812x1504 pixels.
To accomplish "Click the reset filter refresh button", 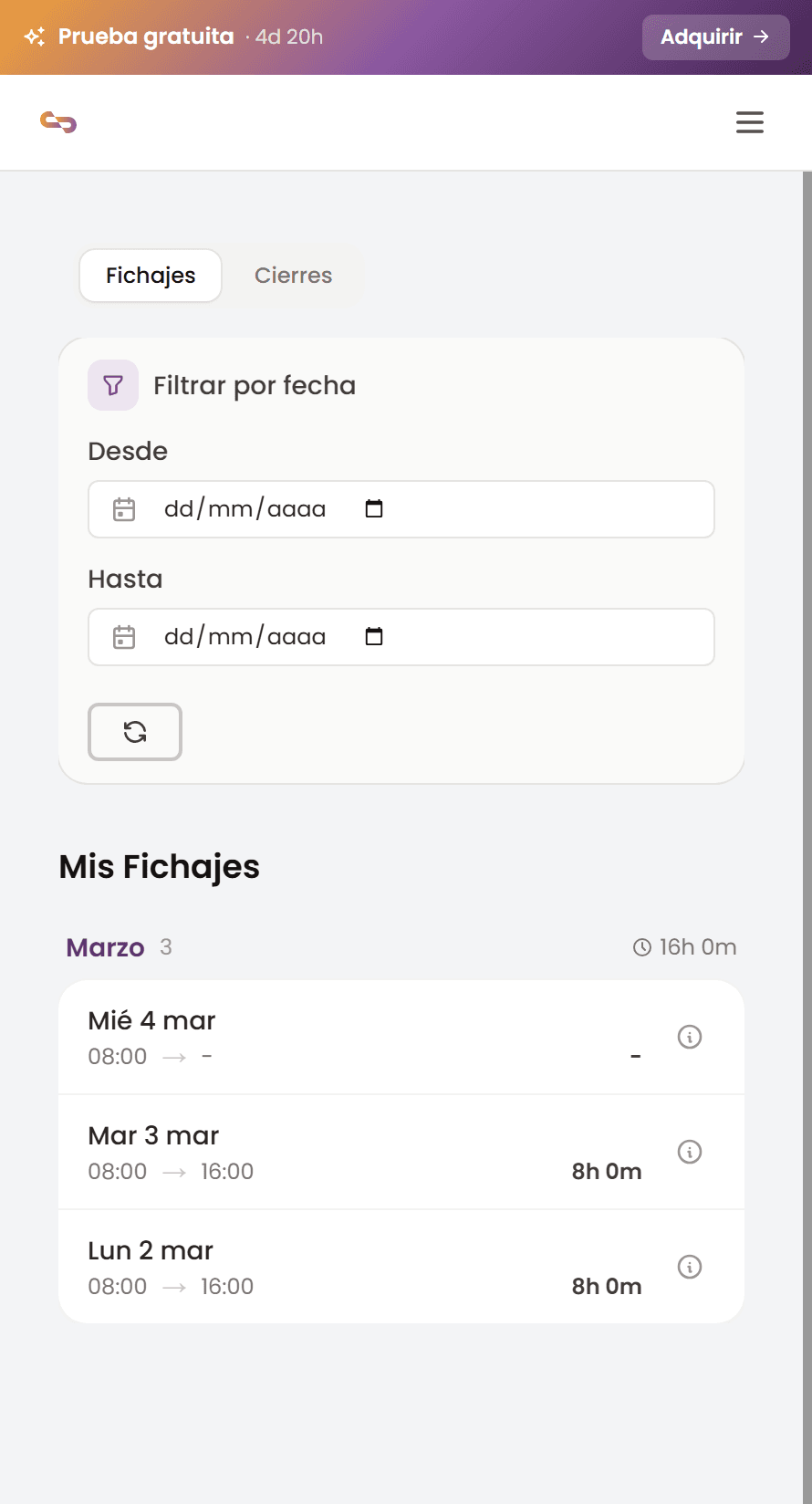I will point(135,732).
